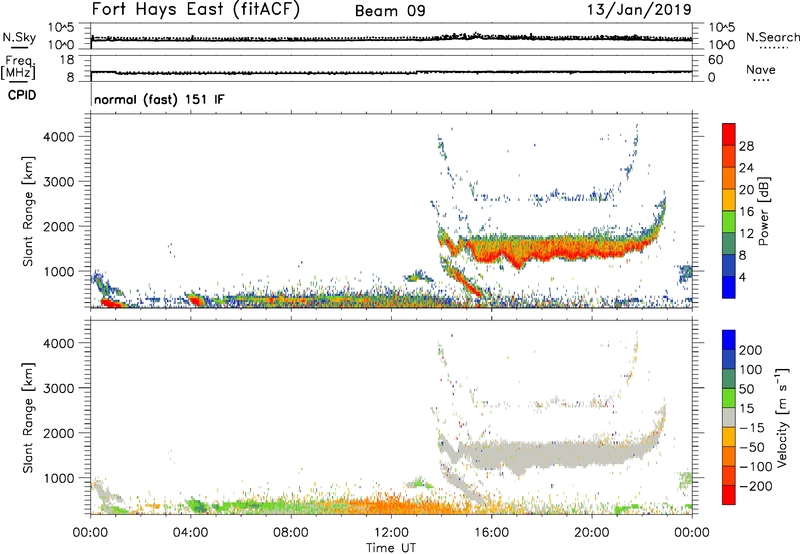This screenshot has height=554, width=800.
Task: Click the gray band of velocity color bar
Action: click(729, 417)
